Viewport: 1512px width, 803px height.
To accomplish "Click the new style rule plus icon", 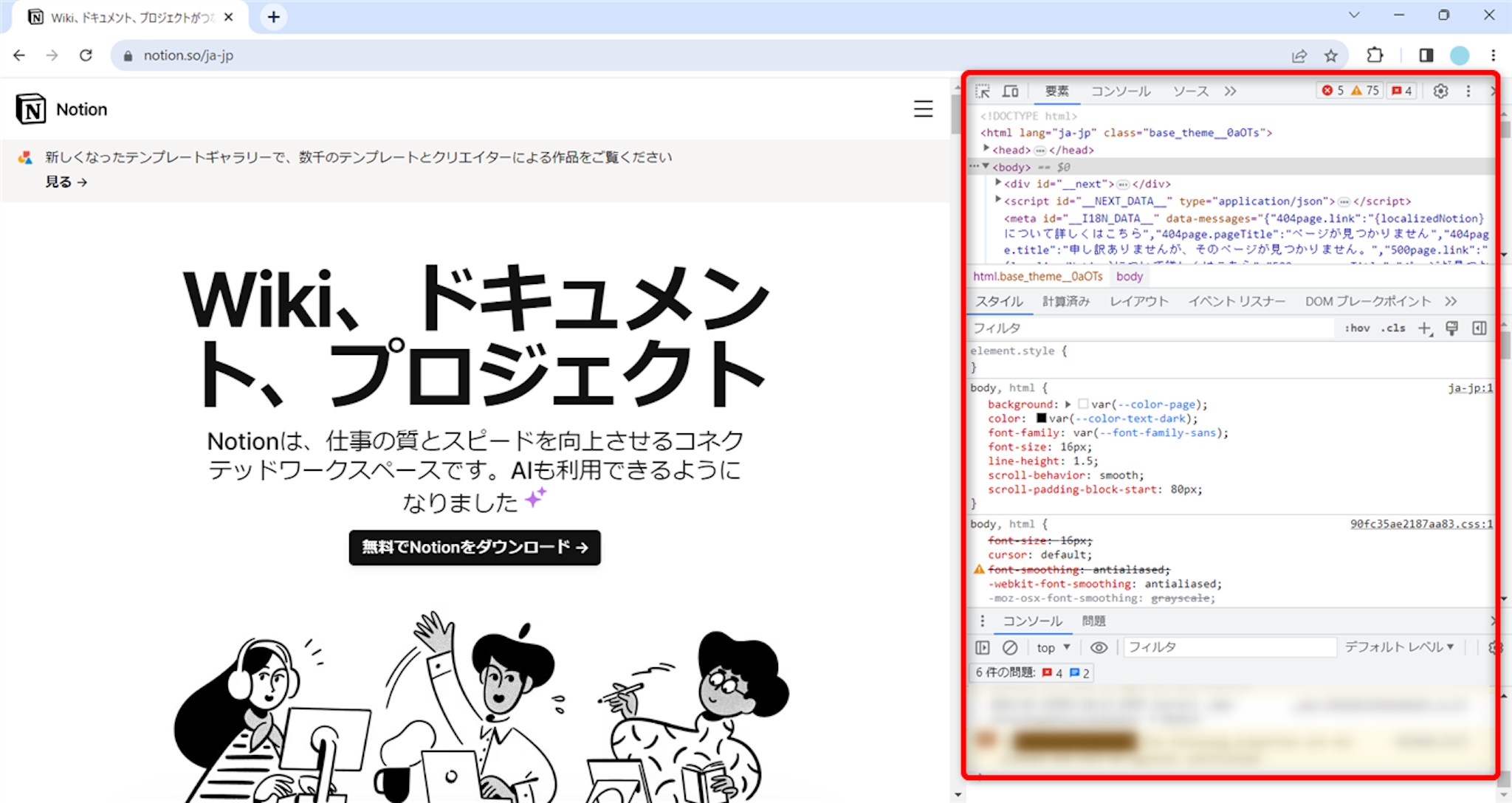I will [1424, 328].
